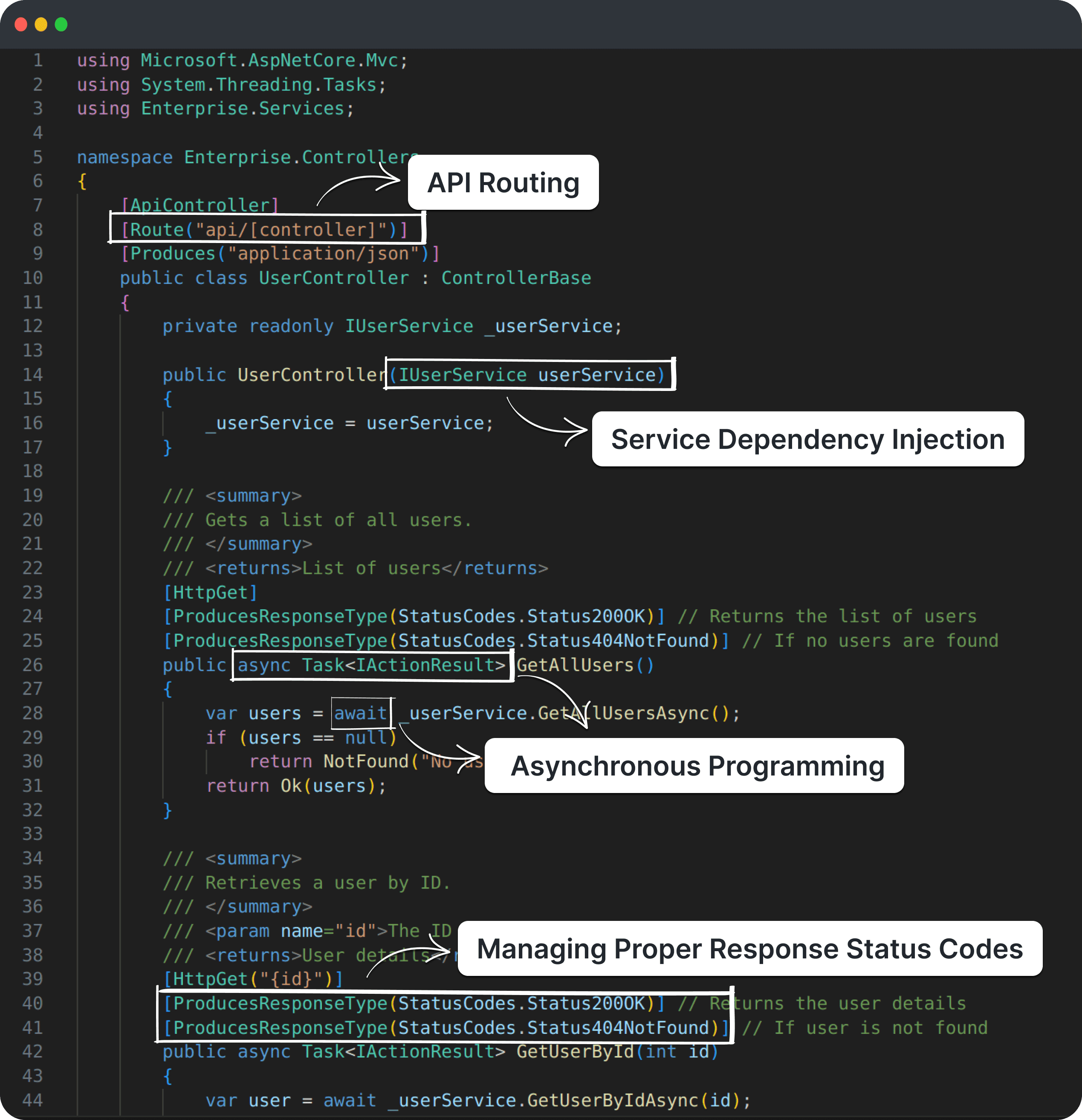
Task: Click the green zoom traffic light button
Action: [x=60, y=25]
